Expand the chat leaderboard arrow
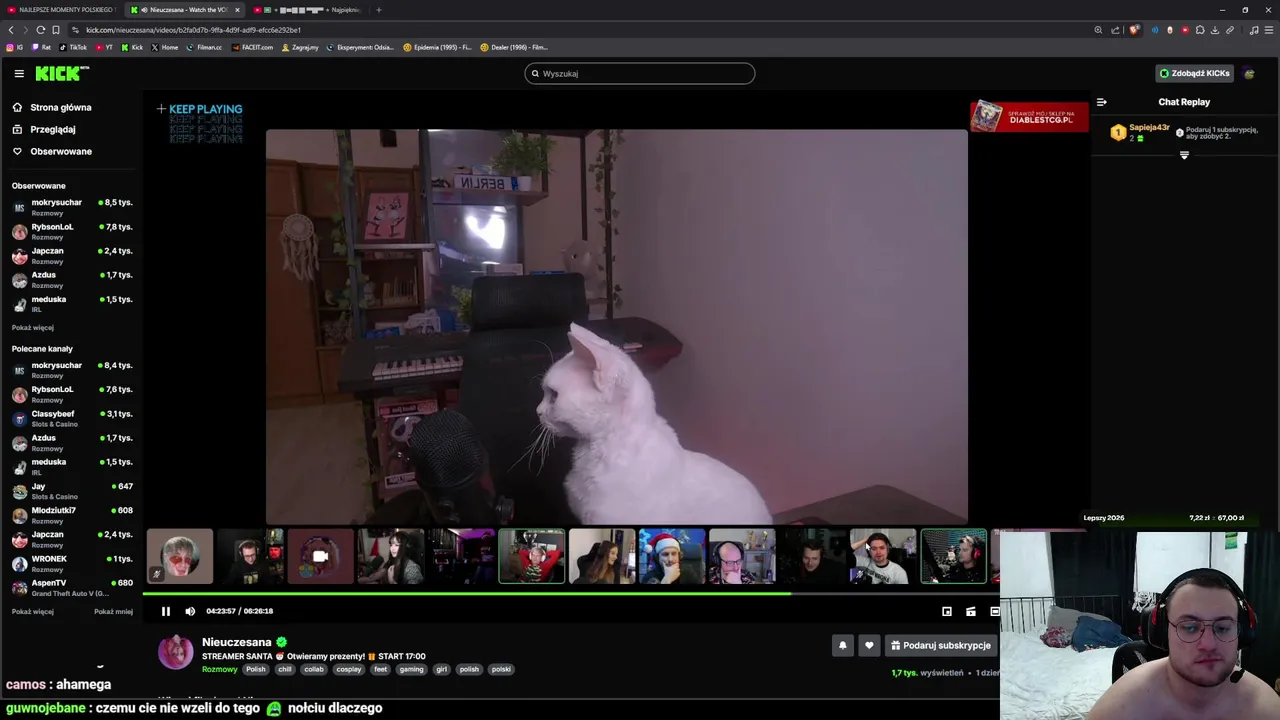 [x=1184, y=155]
